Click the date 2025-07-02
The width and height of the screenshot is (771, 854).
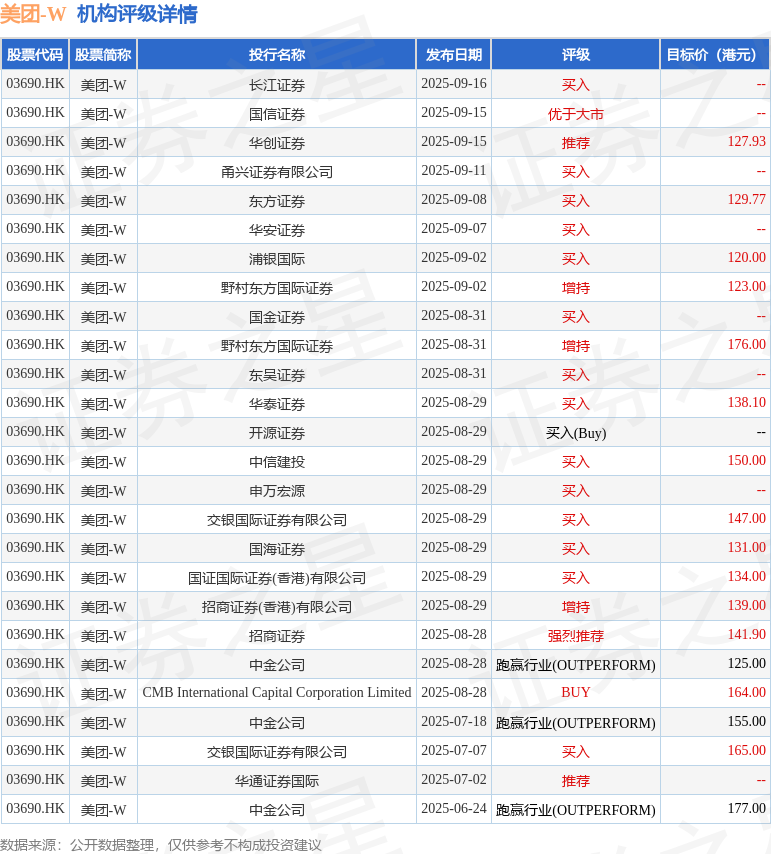[454, 779]
